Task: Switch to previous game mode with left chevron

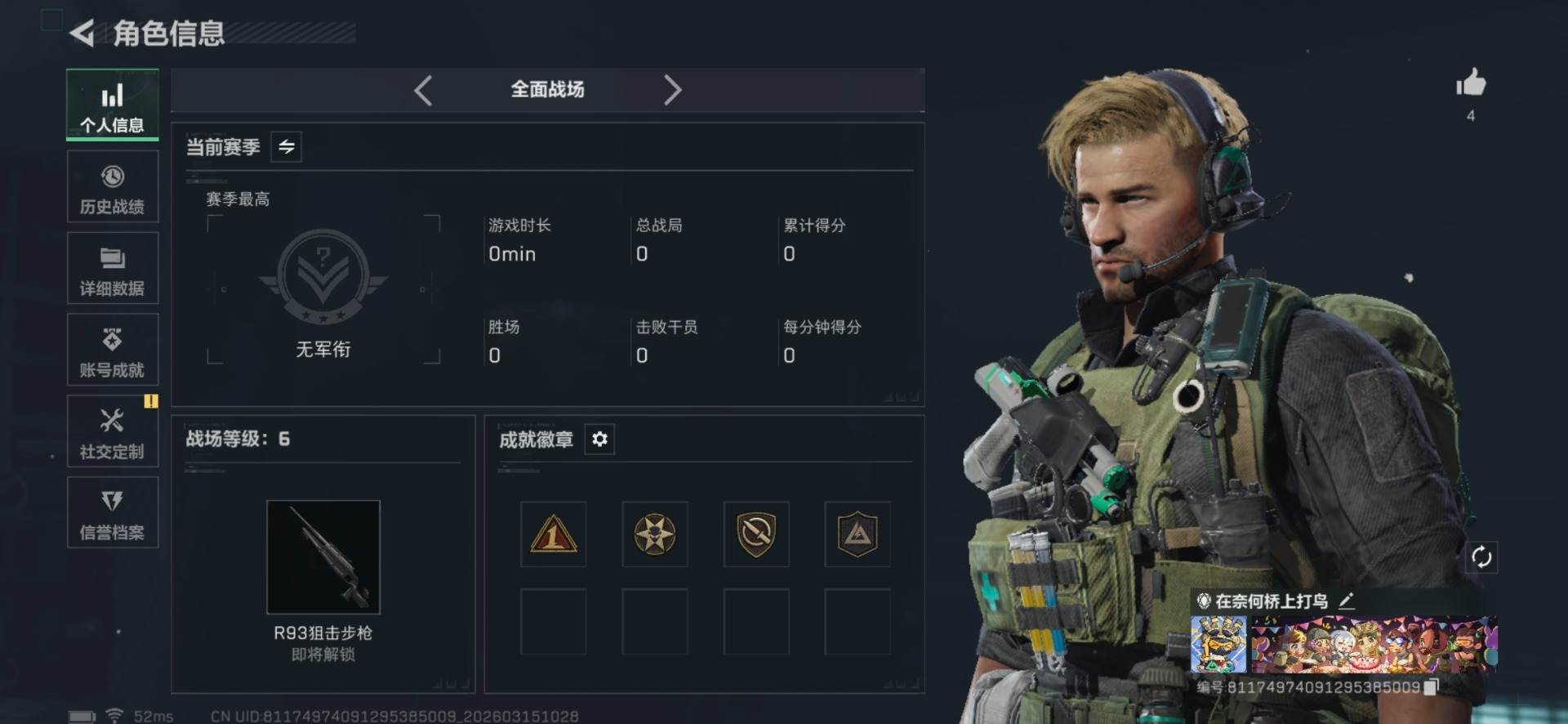Action: click(423, 90)
